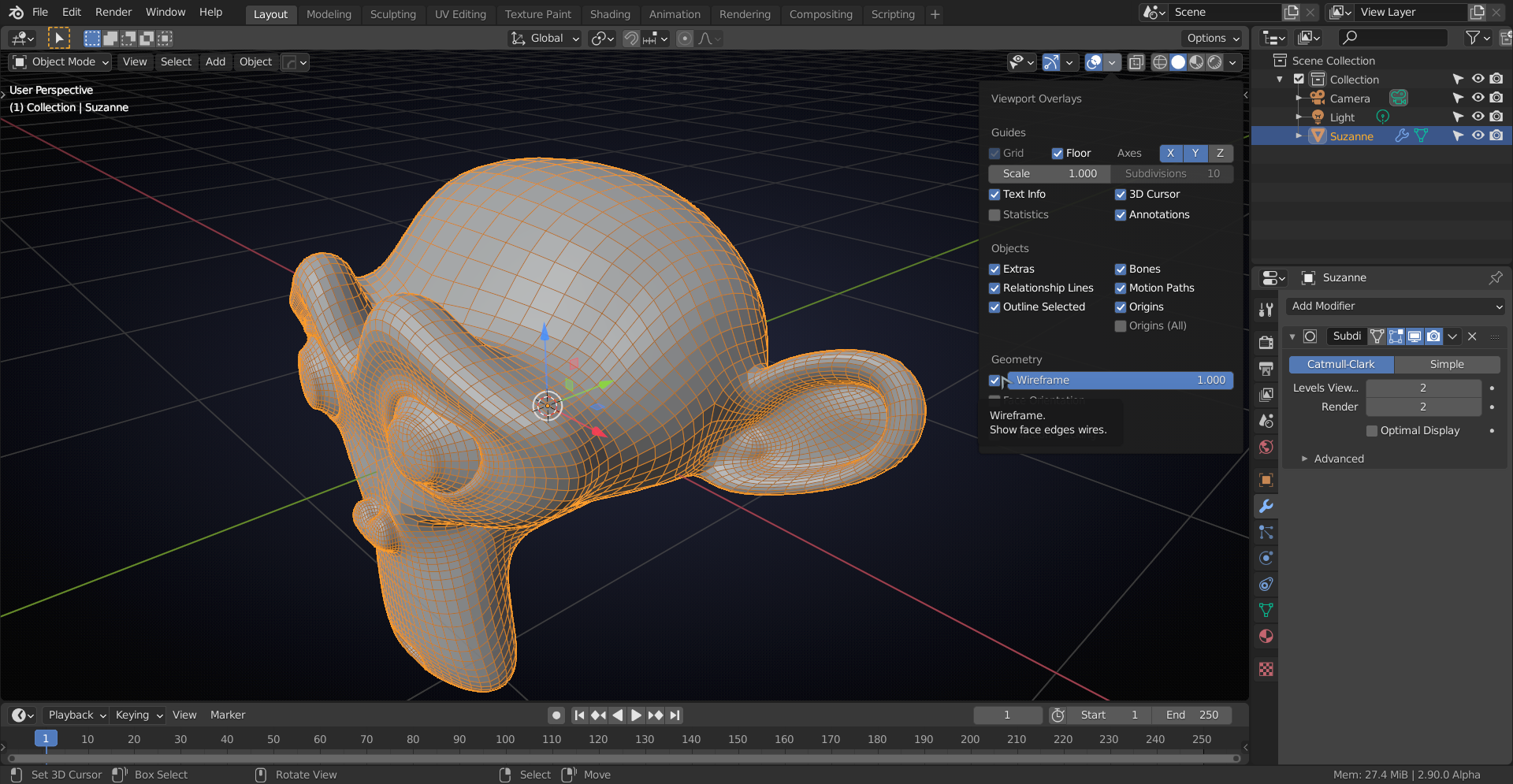Switch viewport shading to Wireframe mode

(1159, 62)
